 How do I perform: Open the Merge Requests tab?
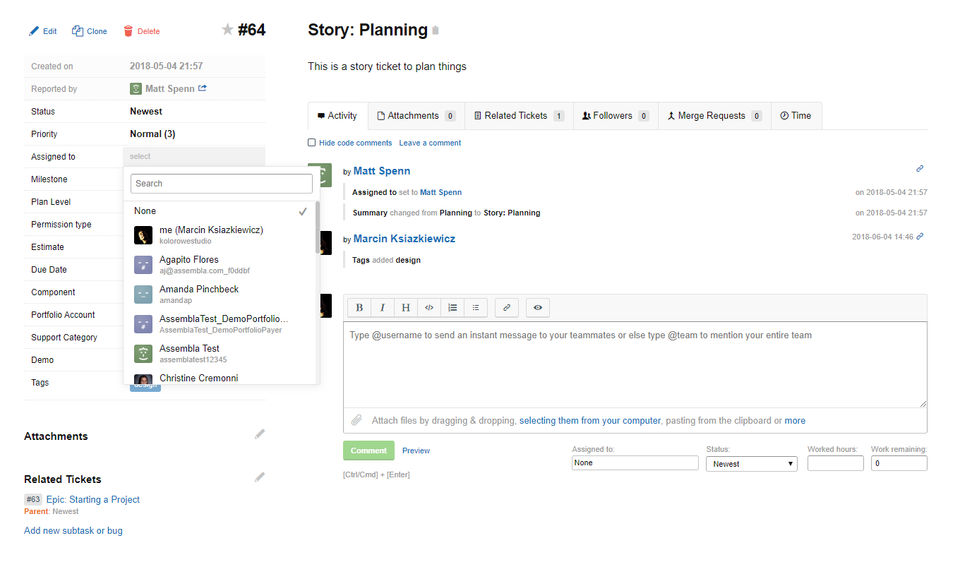click(714, 116)
